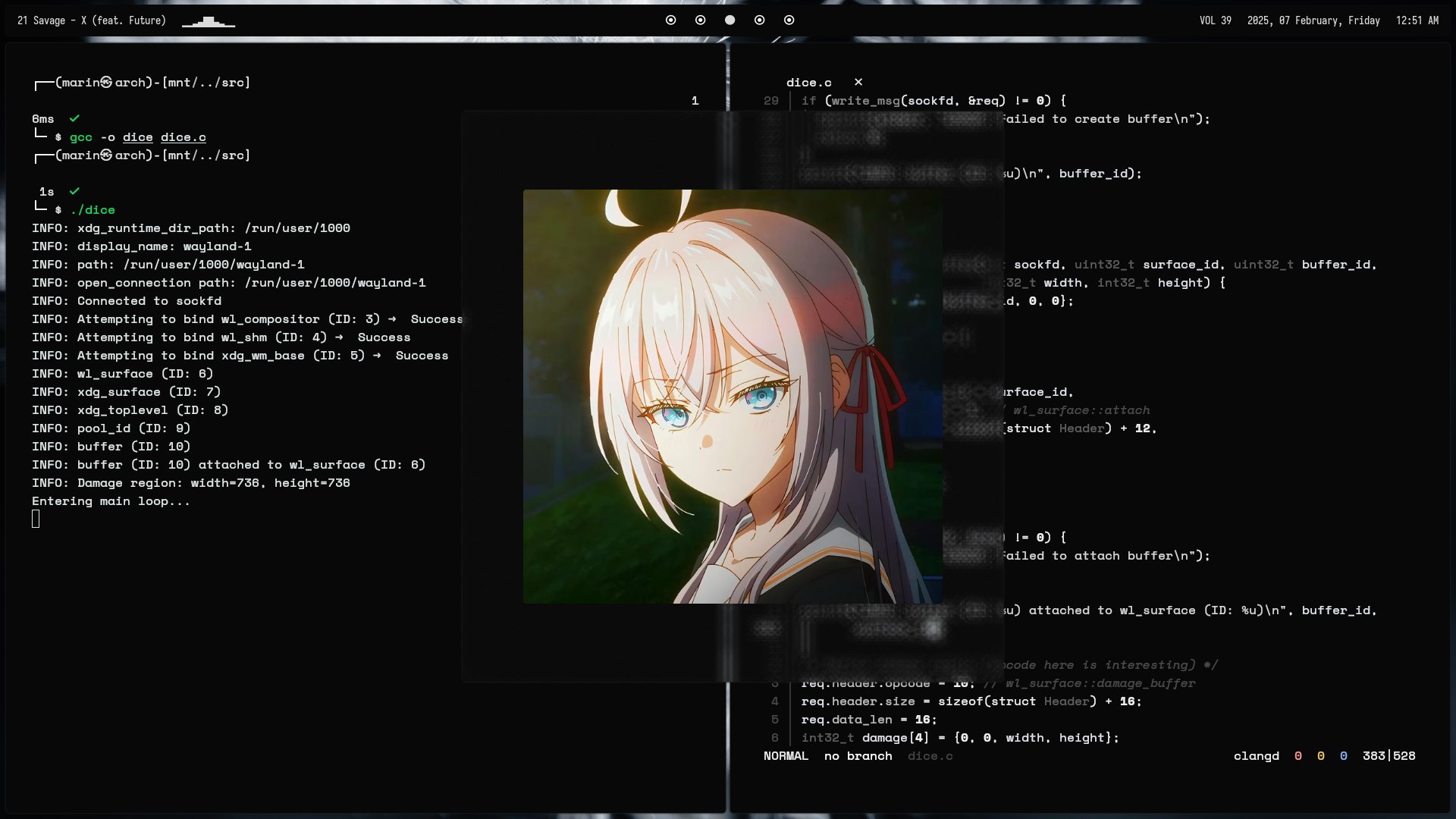
Task: Click the green checkmark beside 6ms
Action: (x=74, y=118)
